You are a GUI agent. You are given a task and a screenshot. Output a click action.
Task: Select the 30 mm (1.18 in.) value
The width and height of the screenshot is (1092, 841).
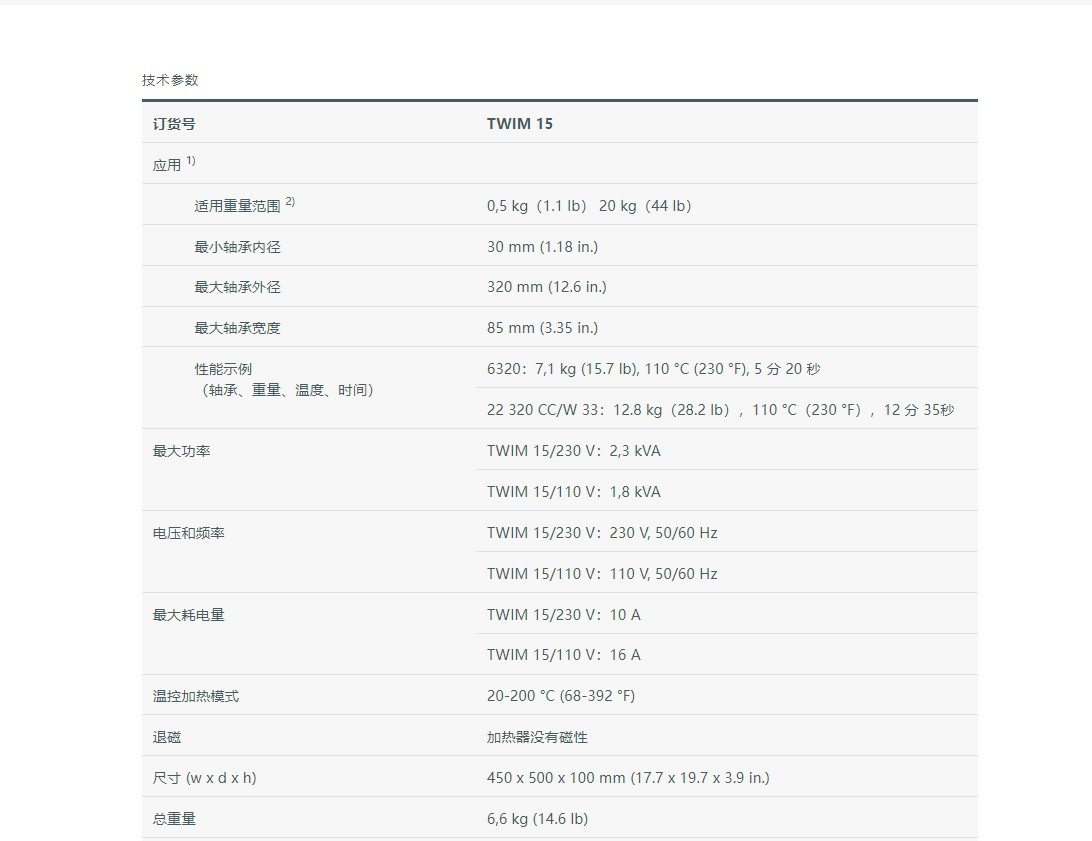point(543,247)
